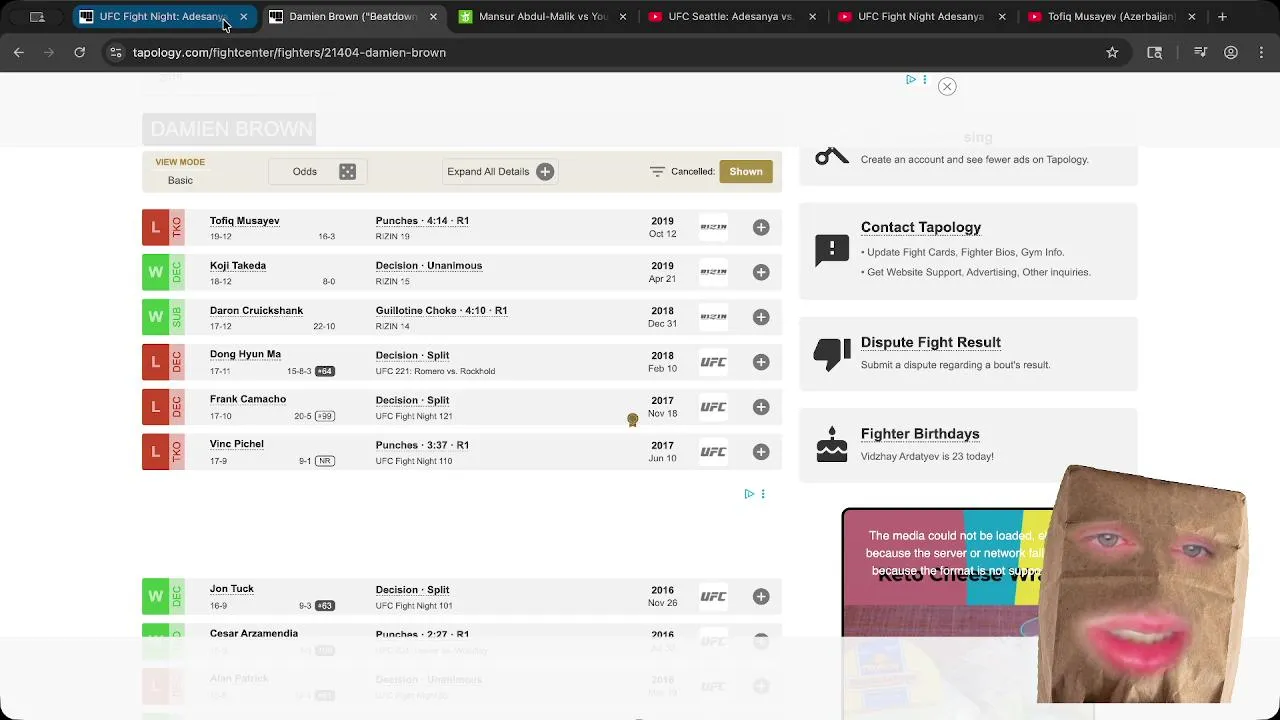Close the Damien Brown tab

[433, 16]
